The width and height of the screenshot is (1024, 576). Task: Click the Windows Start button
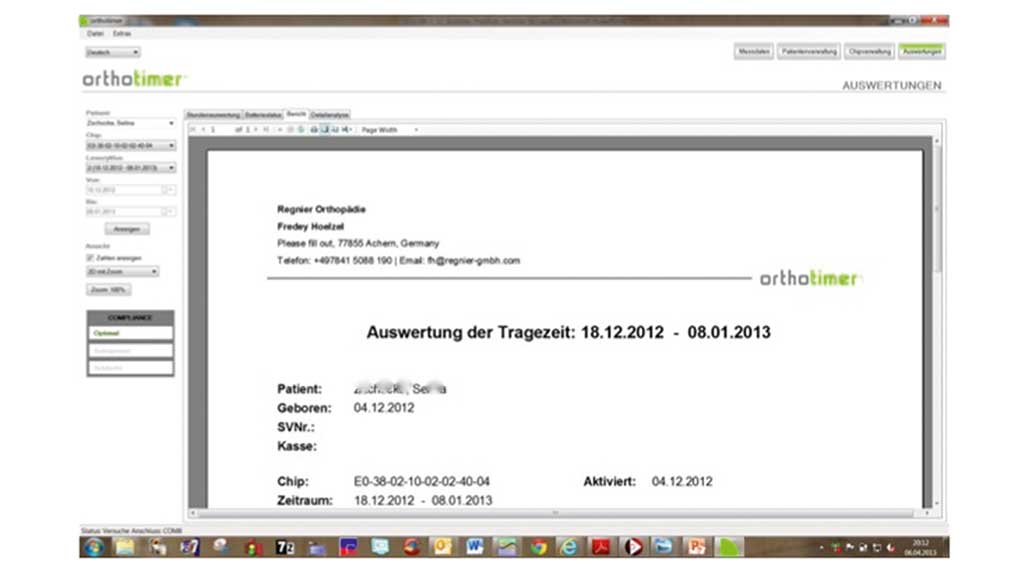click(x=94, y=547)
